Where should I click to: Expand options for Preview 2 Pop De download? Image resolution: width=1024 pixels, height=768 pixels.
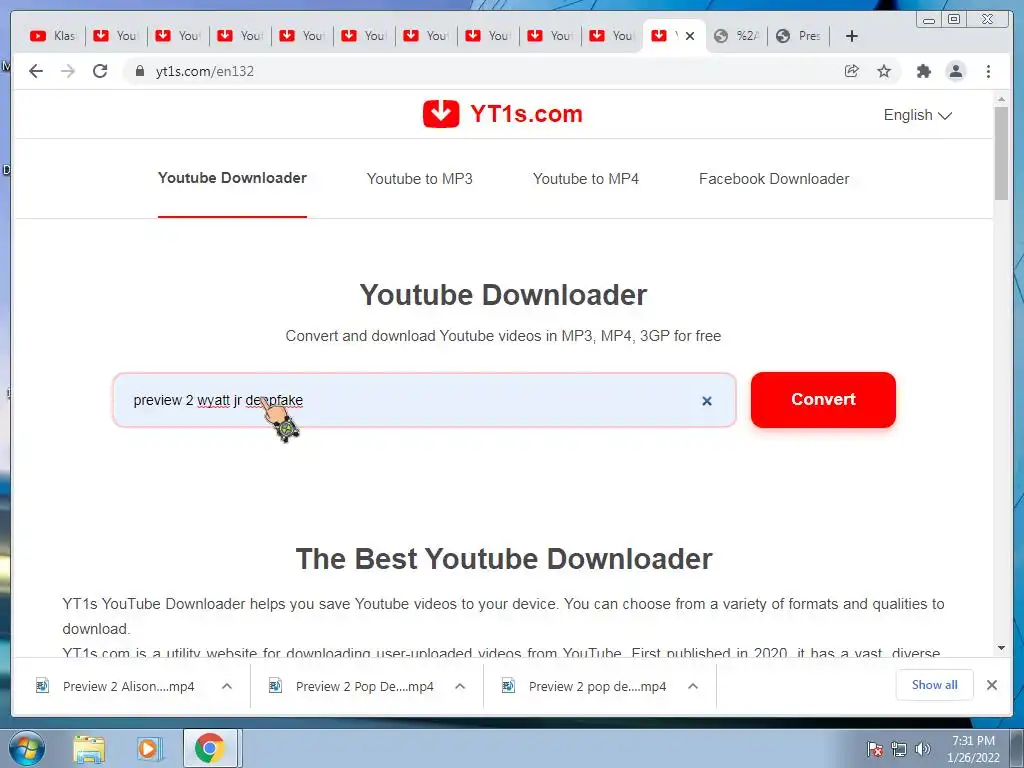[460, 686]
